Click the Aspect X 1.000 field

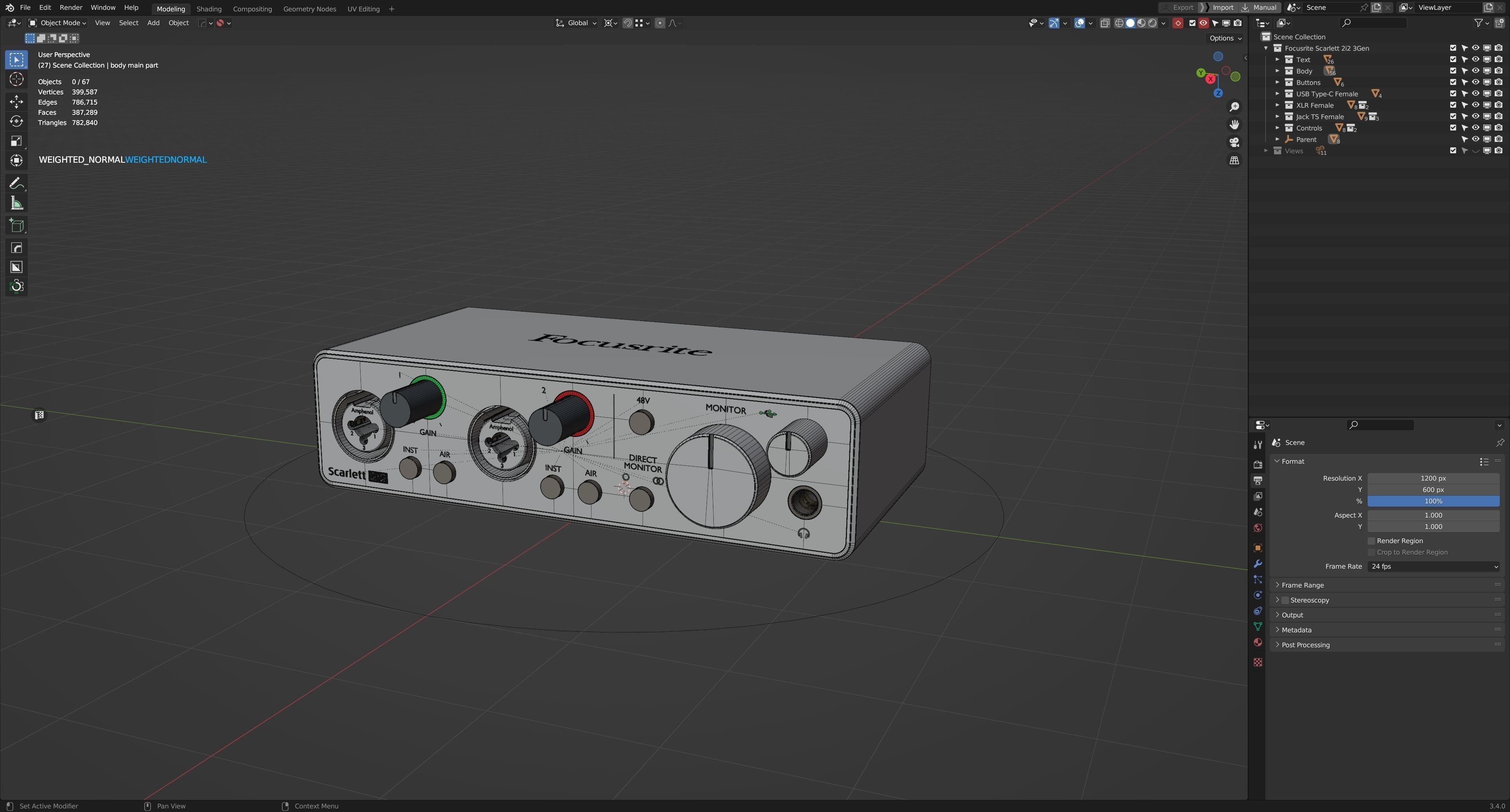[1433, 515]
